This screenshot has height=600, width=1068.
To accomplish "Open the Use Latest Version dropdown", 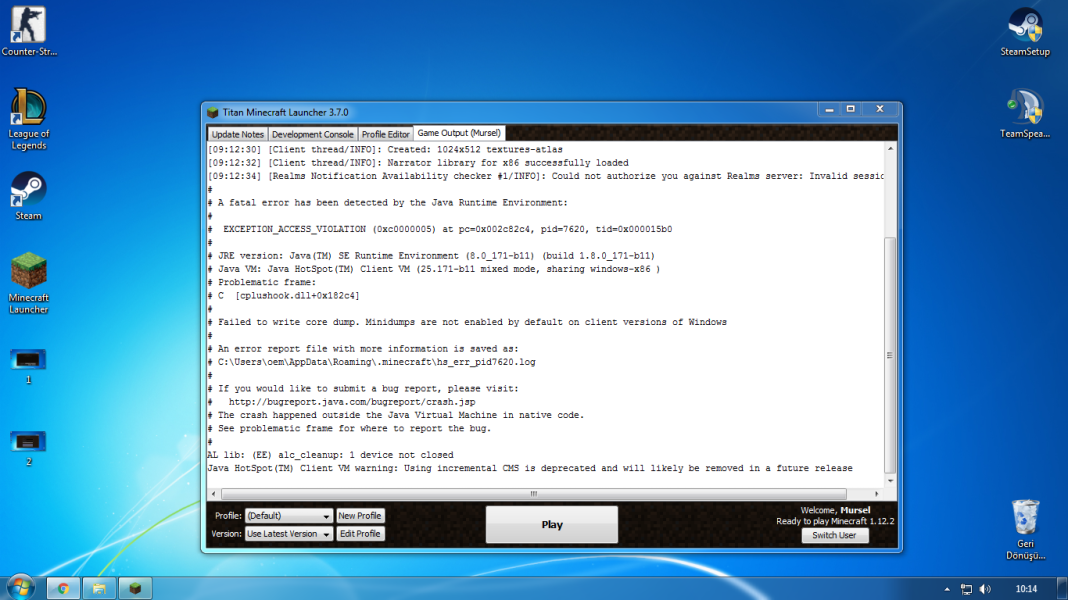I will (289, 534).
